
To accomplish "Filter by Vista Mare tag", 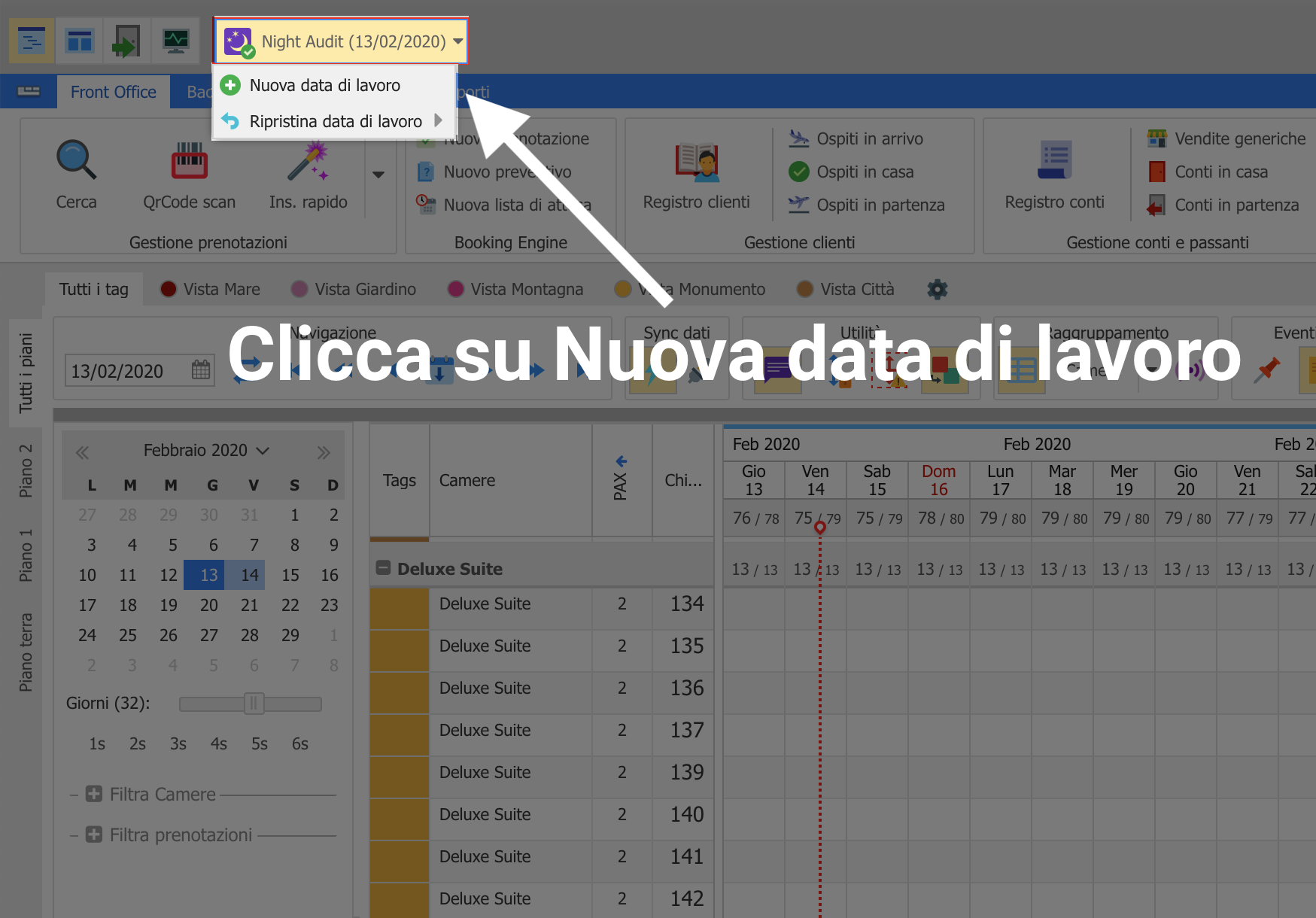I will (x=211, y=289).
